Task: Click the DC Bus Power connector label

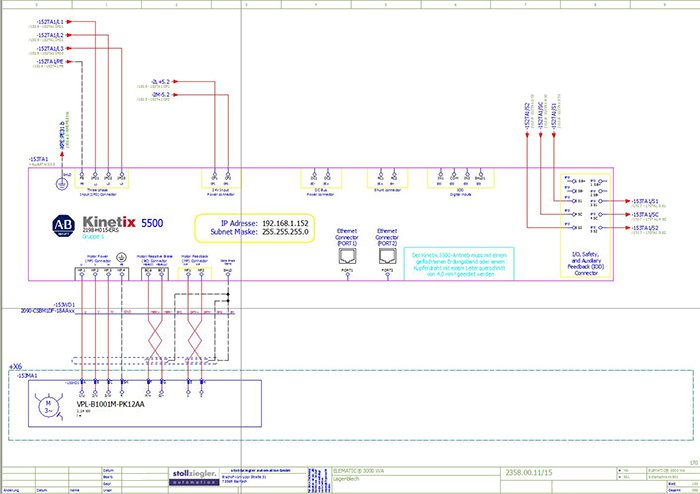Action: [321, 193]
